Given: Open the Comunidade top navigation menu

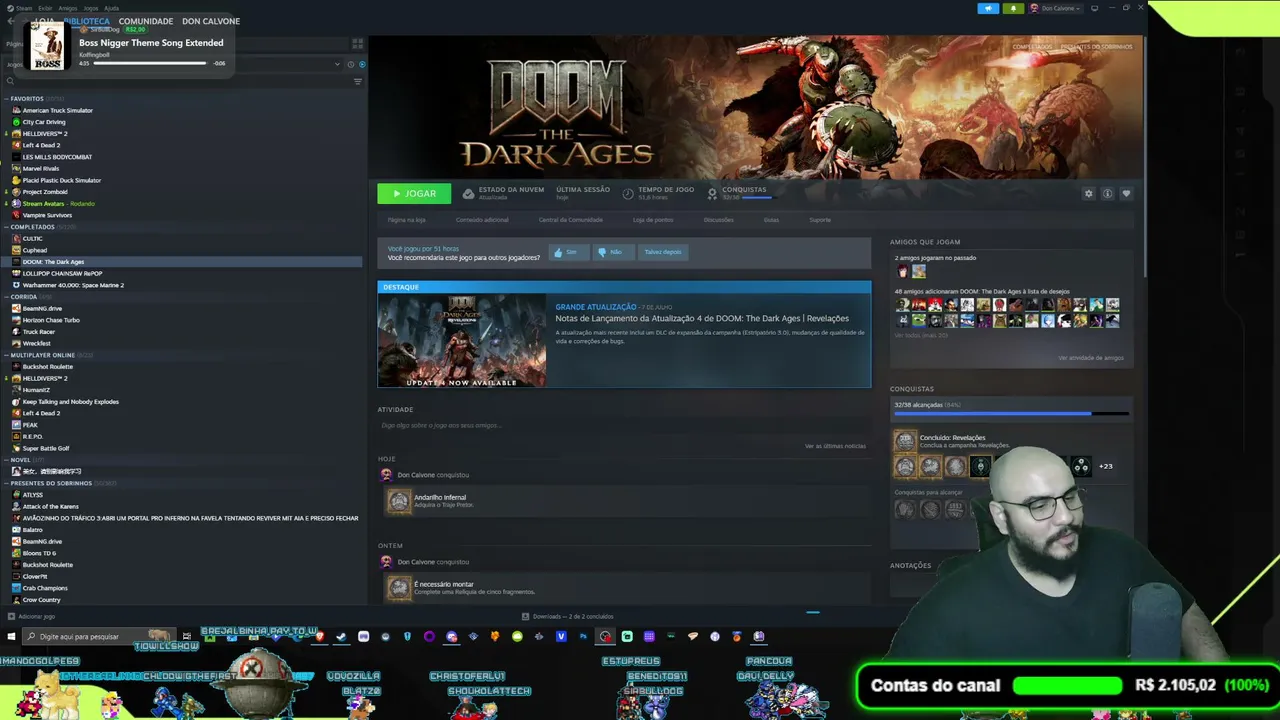Looking at the screenshot, I should [146, 21].
